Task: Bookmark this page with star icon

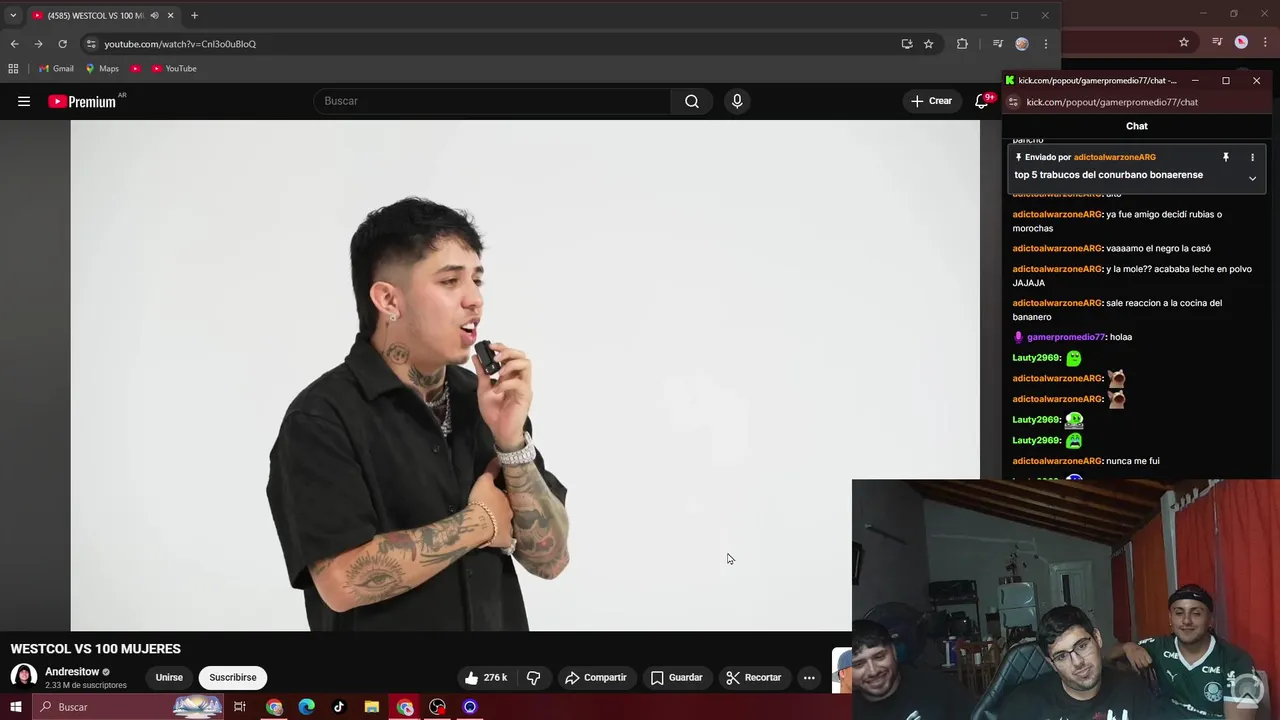Action: (x=928, y=44)
